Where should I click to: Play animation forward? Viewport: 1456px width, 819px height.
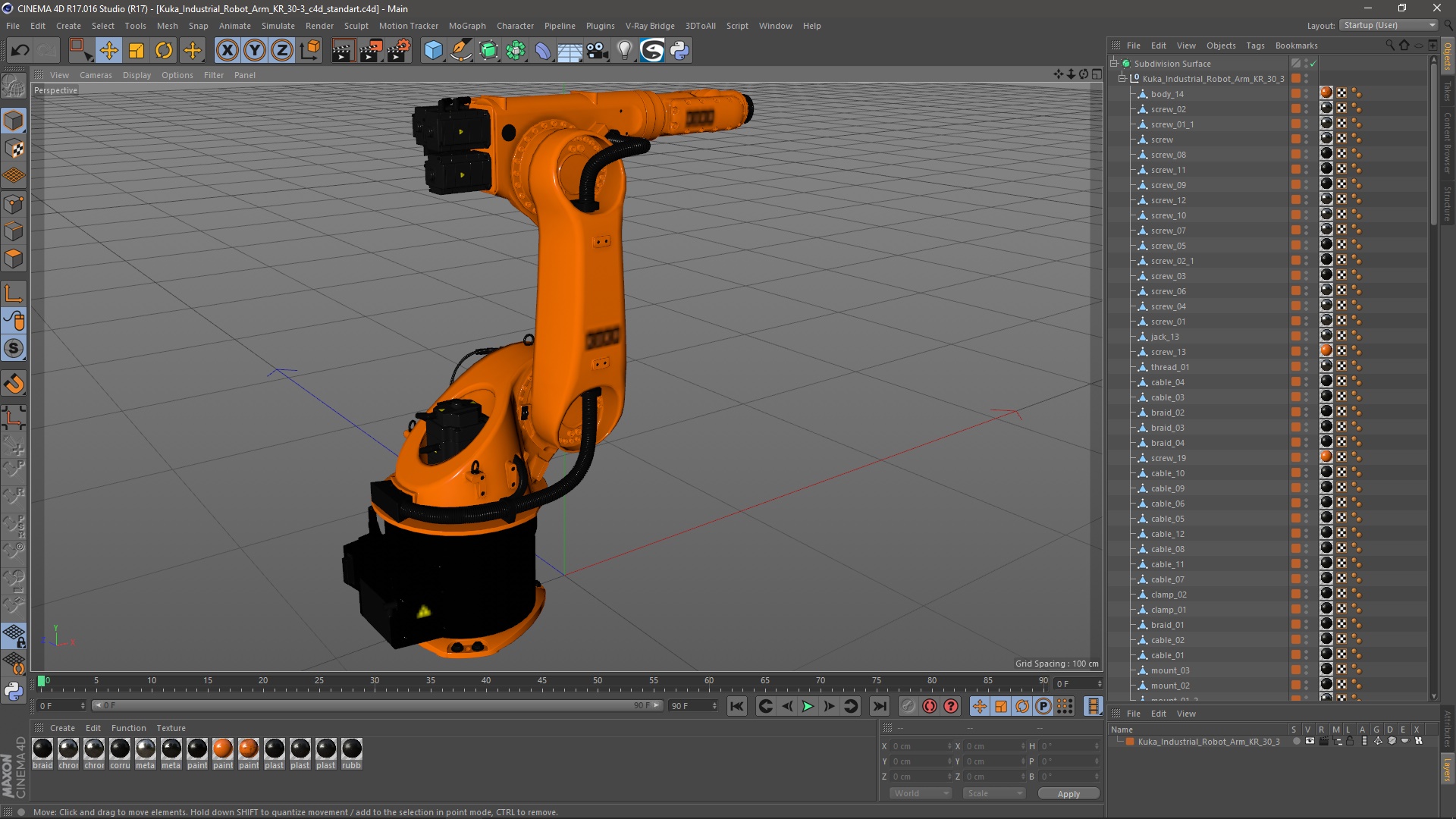(x=808, y=707)
